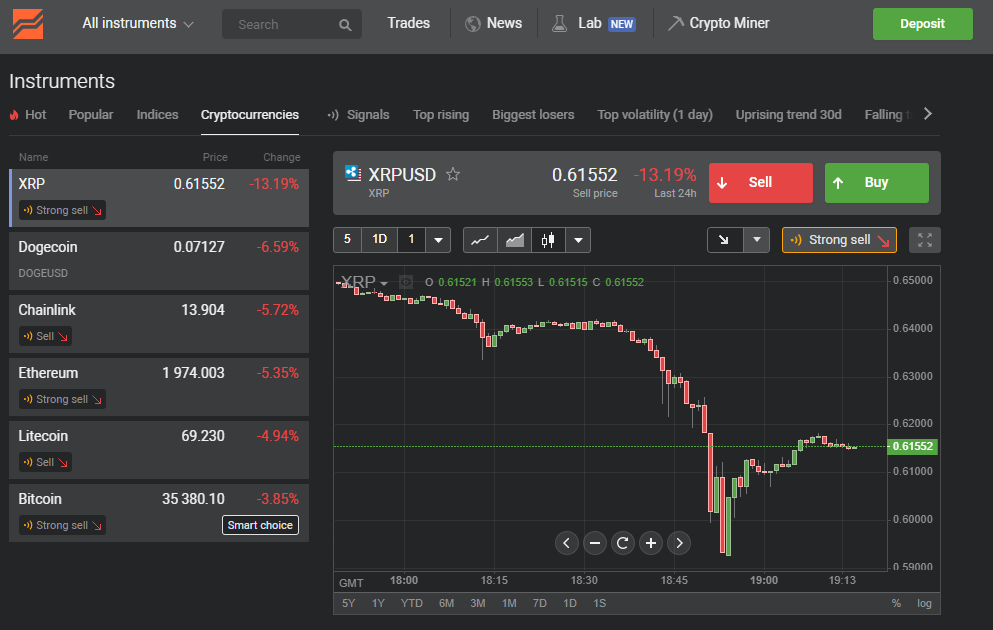
Task: Switch chart to line type
Action: [480, 240]
